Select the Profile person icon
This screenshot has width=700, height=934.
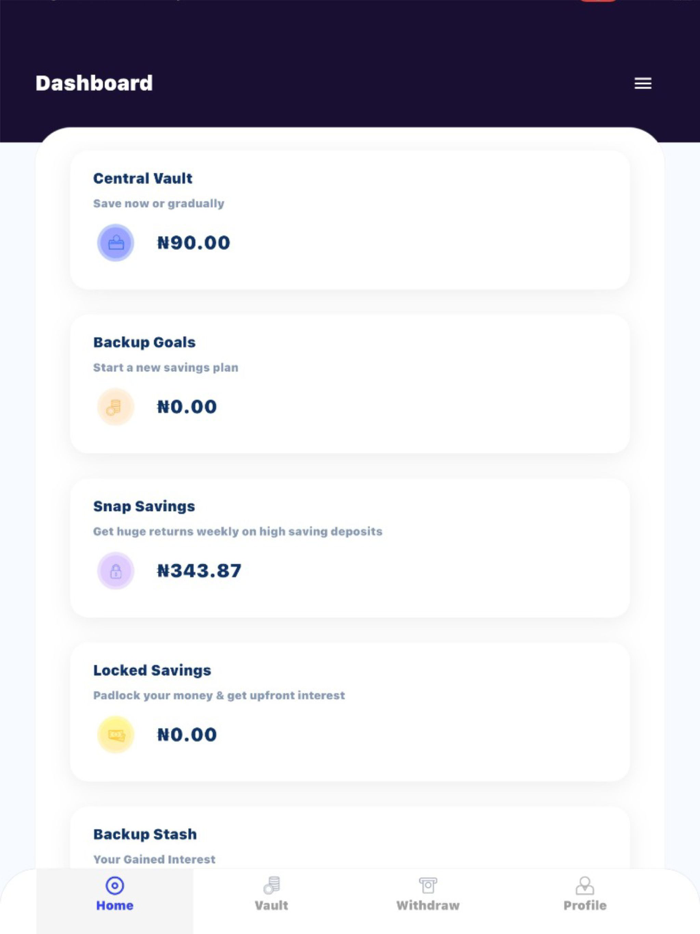pyautogui.click(x=585, y=884)
